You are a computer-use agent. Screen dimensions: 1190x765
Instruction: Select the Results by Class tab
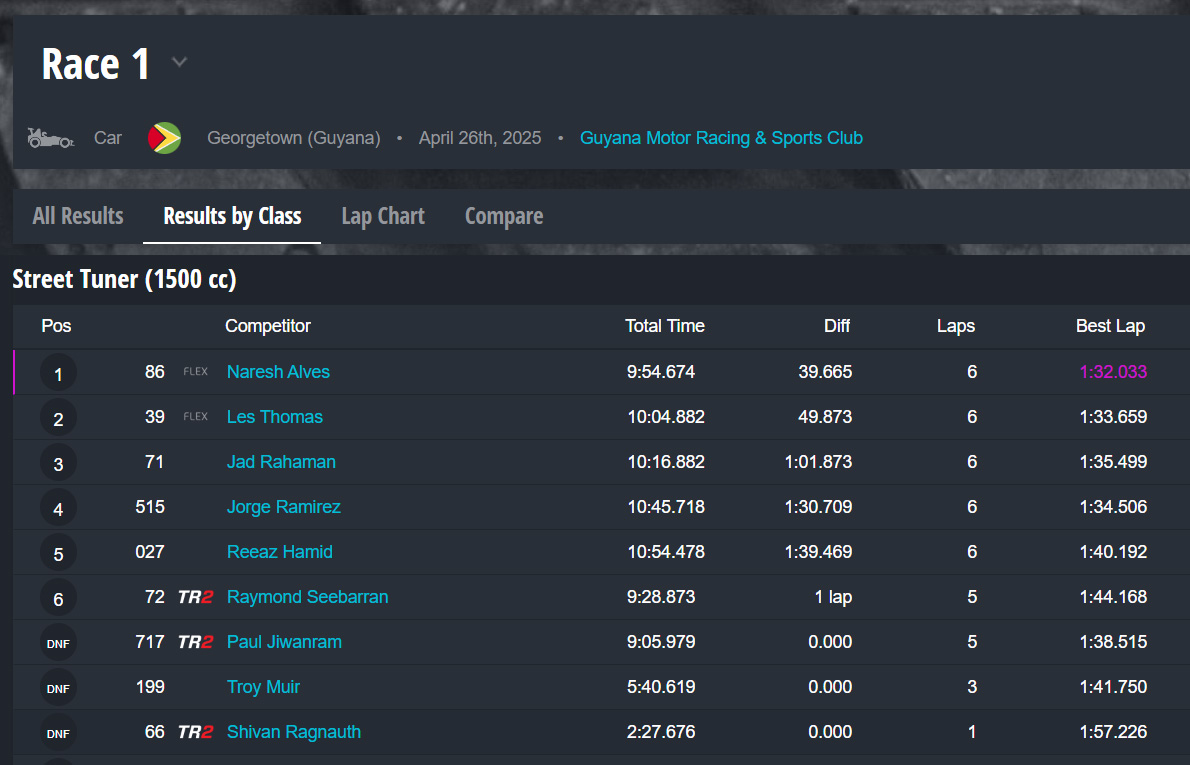[232, 216]
